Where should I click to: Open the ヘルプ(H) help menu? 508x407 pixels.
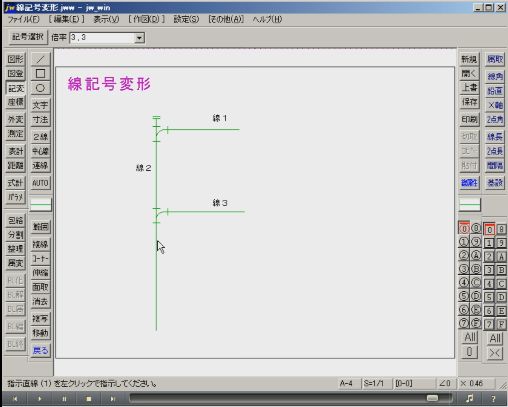(267, 19)
